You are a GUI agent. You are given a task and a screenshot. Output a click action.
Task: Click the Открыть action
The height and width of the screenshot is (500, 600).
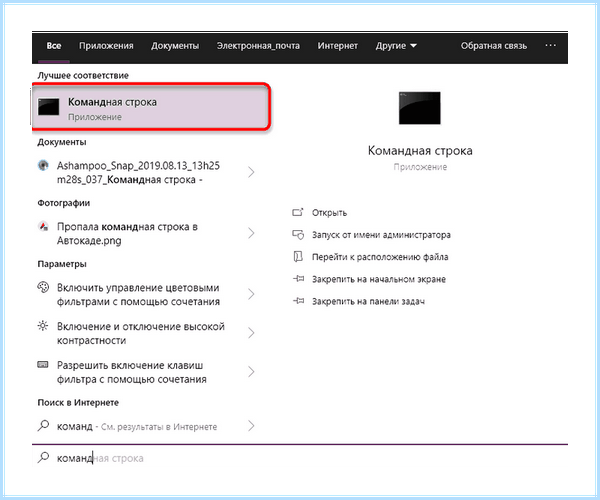pos(329,213)
